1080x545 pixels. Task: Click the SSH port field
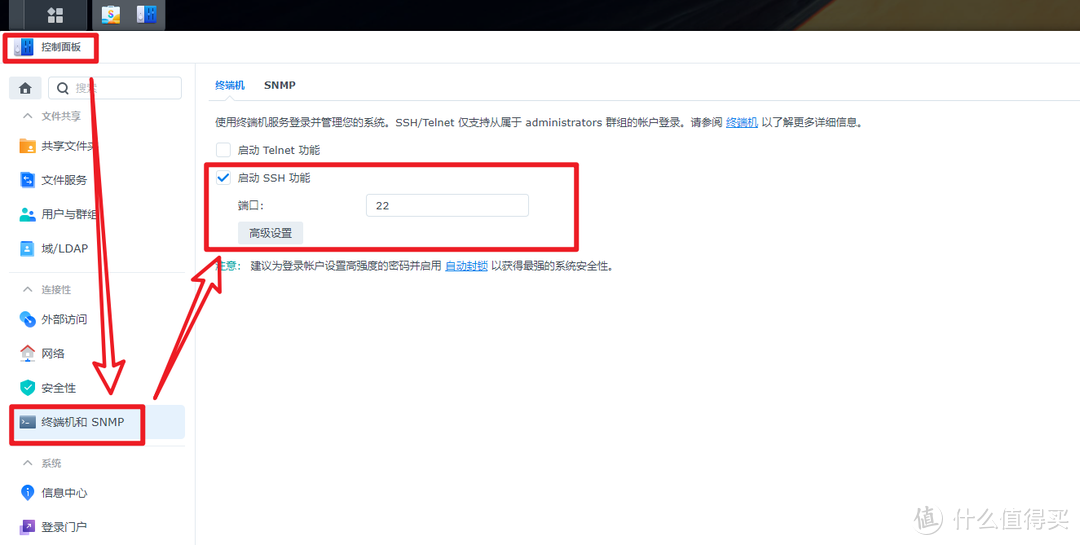point(447,205)
